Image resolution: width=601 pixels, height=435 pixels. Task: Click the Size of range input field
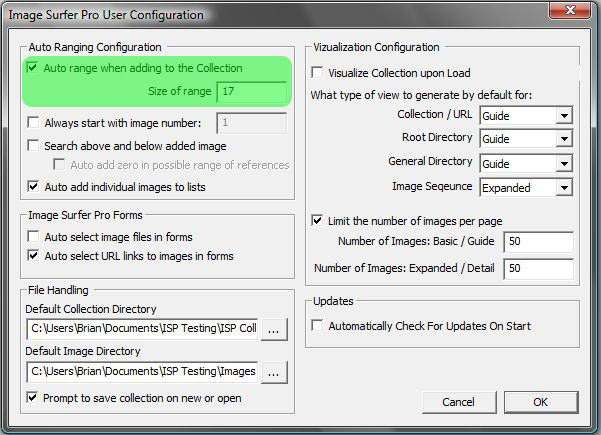(x=252, y=92)
